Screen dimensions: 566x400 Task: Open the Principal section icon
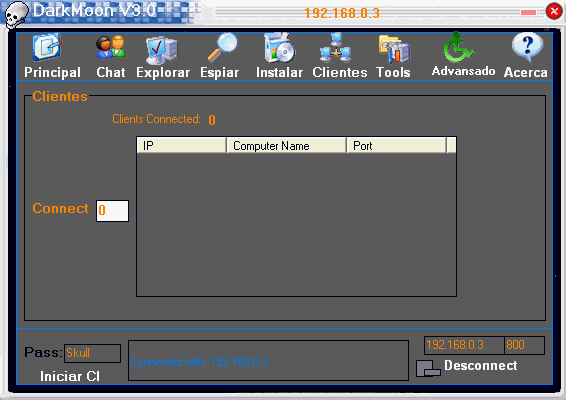(47, 47)
